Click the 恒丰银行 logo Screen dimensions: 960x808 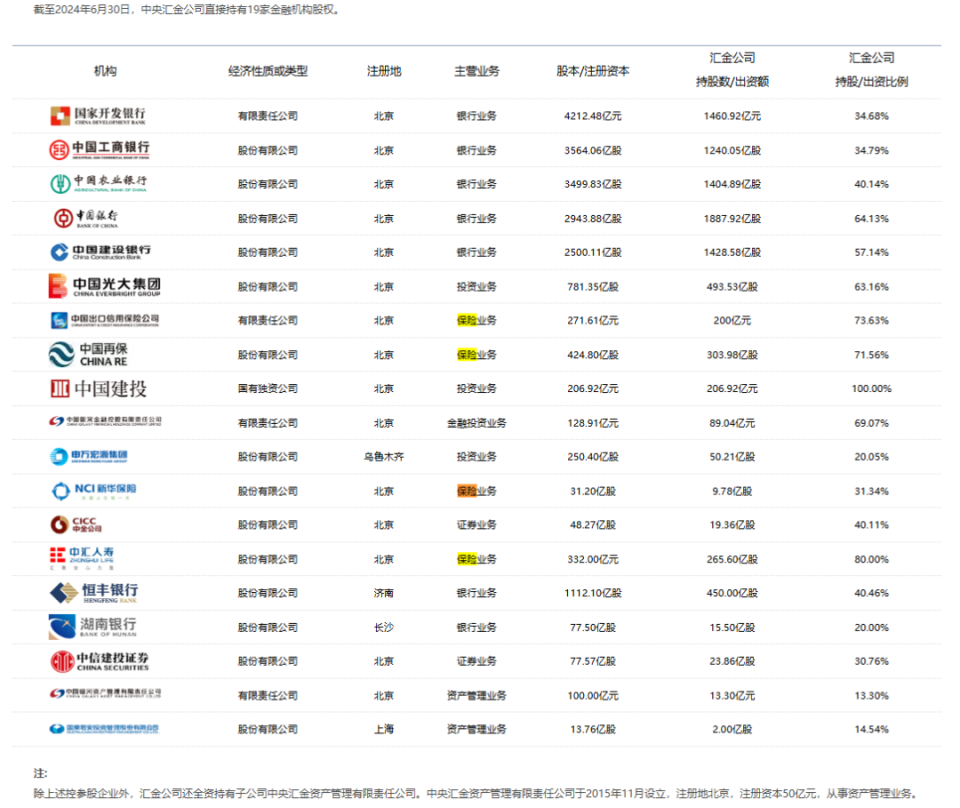[x=94, y=593]
